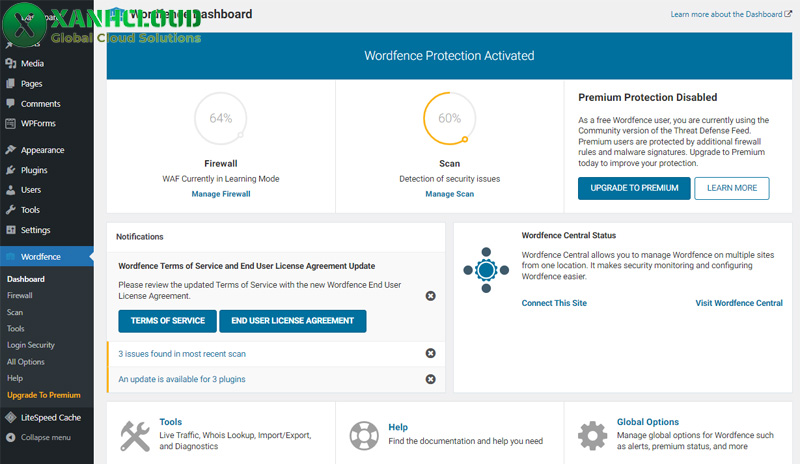Dismiss the 3 issues found notification

tap(430, 353)
